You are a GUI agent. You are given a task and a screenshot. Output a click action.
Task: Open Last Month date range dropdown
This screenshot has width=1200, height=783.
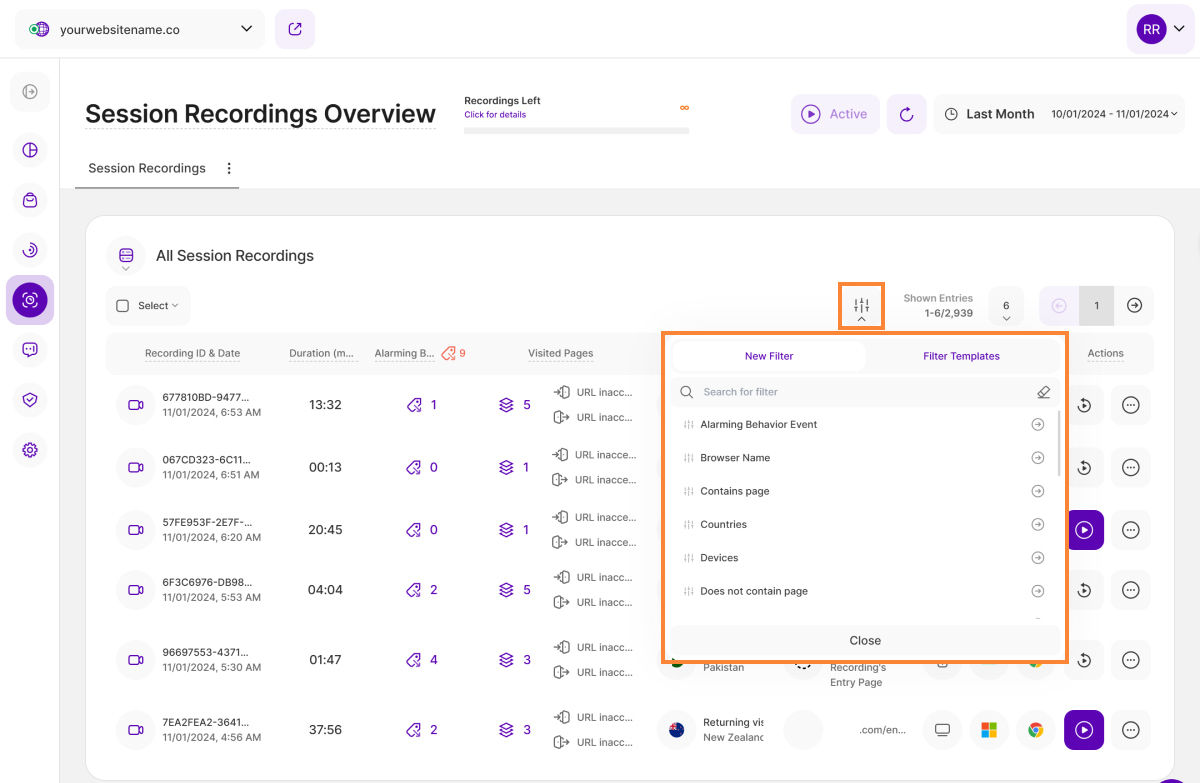coord(1059,114)
